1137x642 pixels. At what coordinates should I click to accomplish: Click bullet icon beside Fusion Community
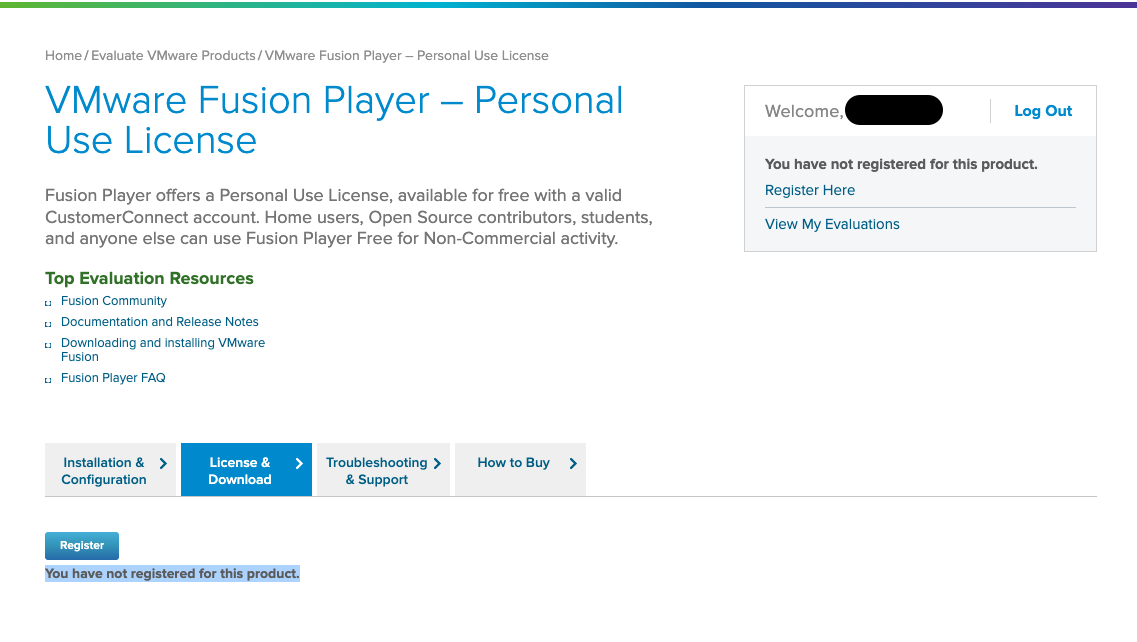[x=48, y=303]
